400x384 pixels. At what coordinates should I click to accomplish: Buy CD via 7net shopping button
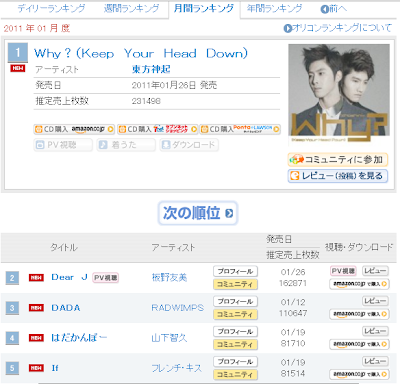157,129
